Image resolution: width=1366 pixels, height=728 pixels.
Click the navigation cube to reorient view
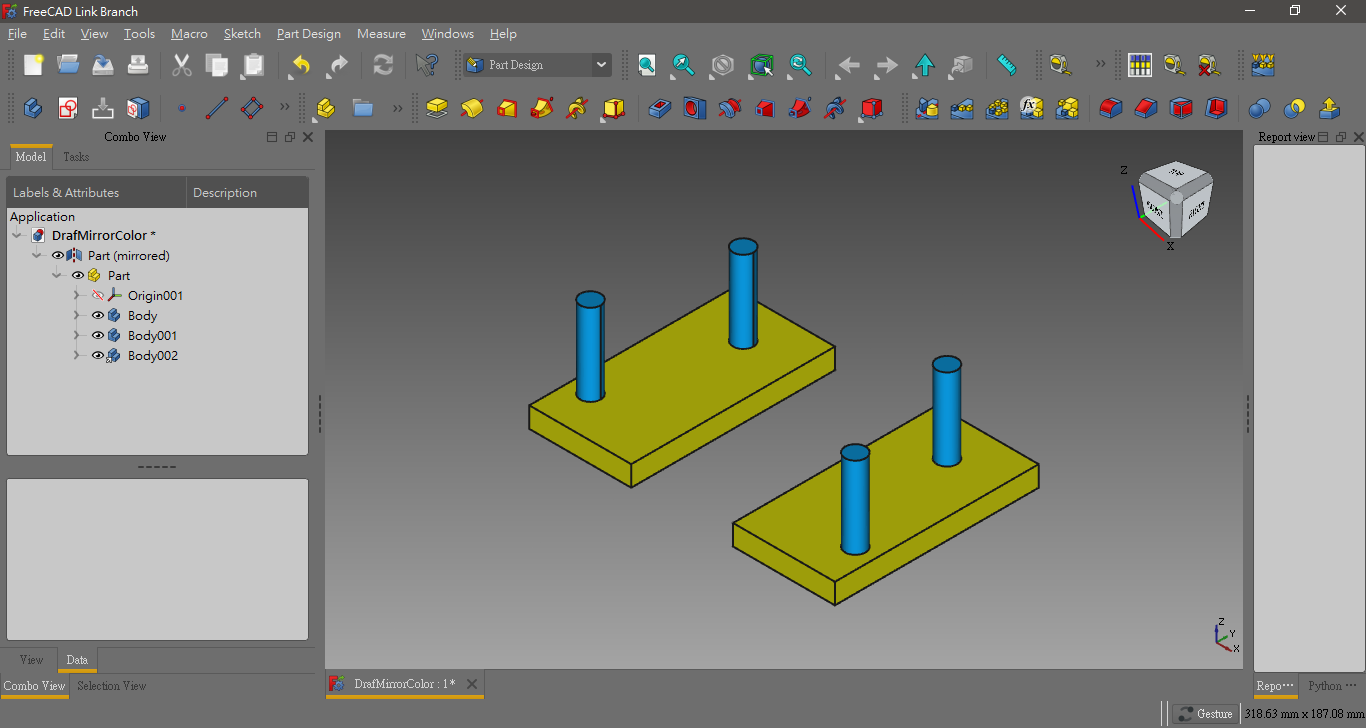1175,198
